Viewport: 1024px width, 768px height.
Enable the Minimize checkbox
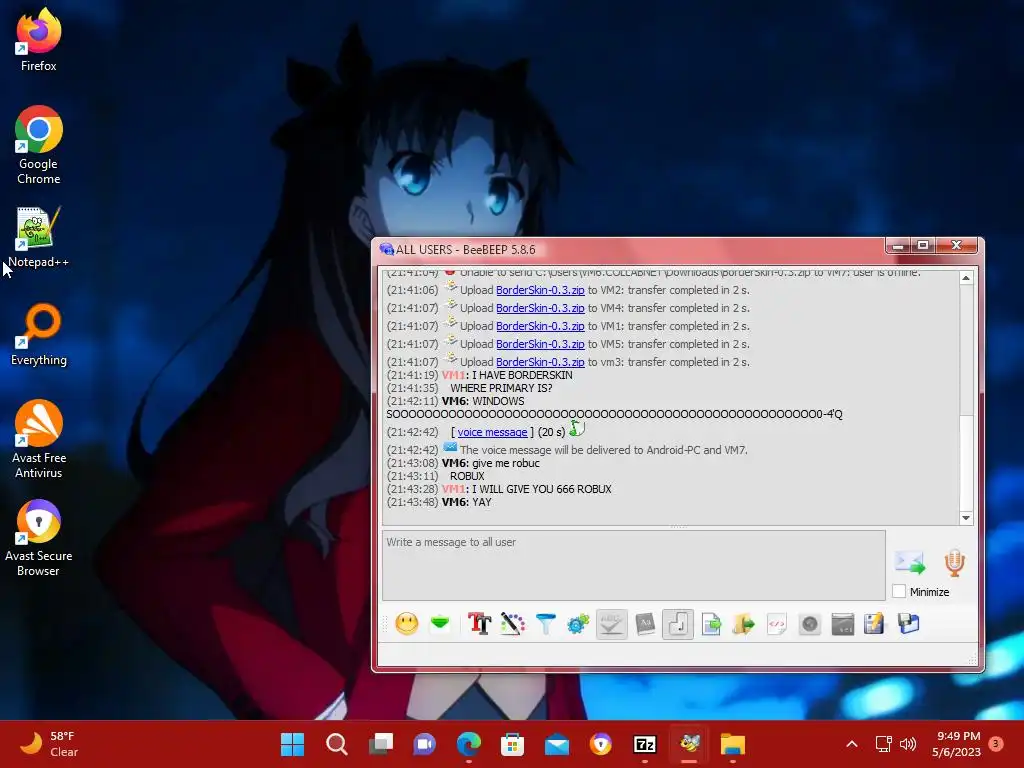(x=899, y=591)
